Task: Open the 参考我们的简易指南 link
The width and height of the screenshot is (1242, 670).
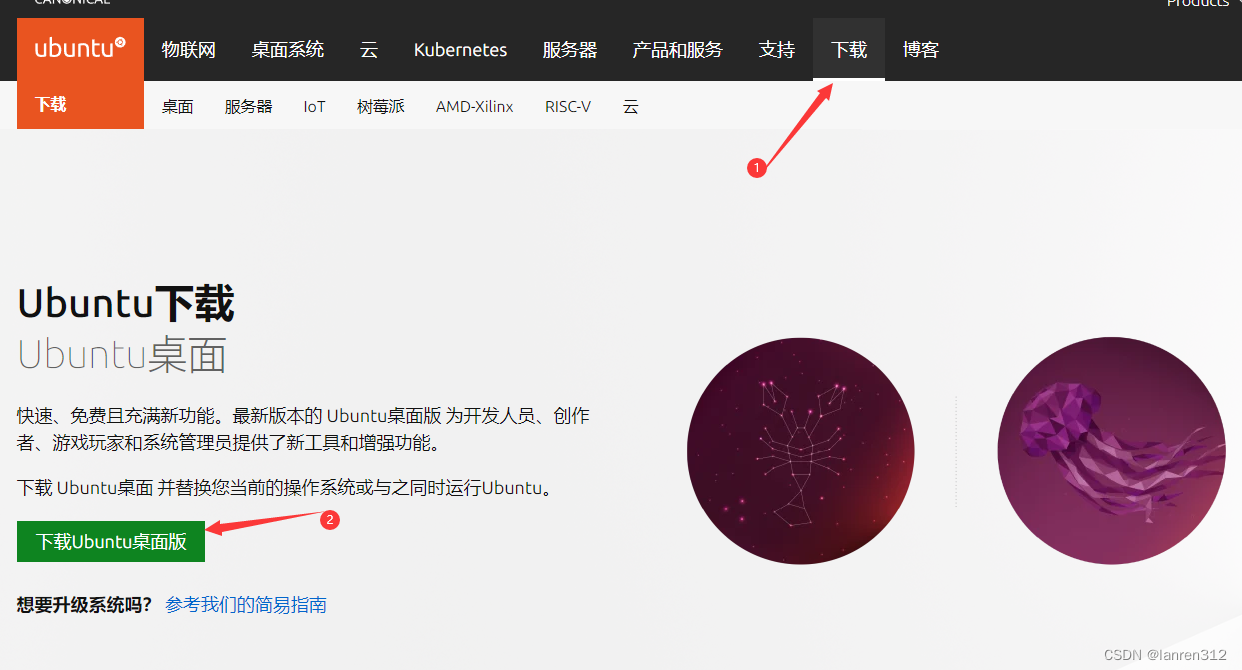Action: [x=246, y=605]
